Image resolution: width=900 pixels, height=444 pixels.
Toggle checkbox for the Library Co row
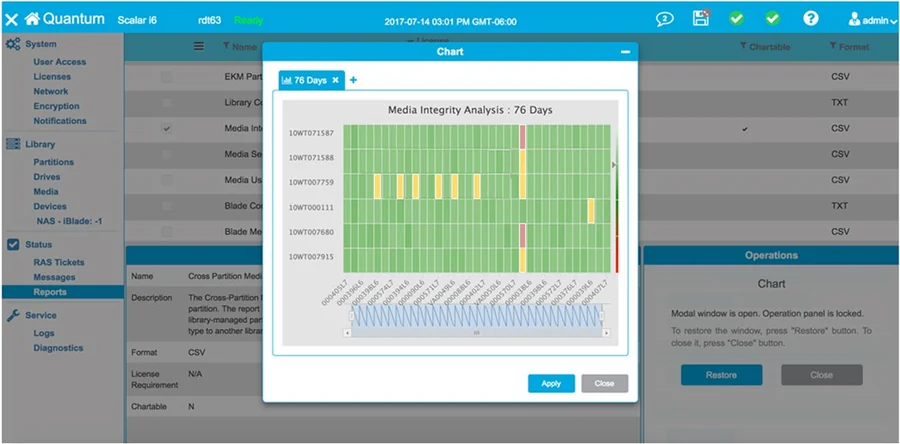click(166, 103)
